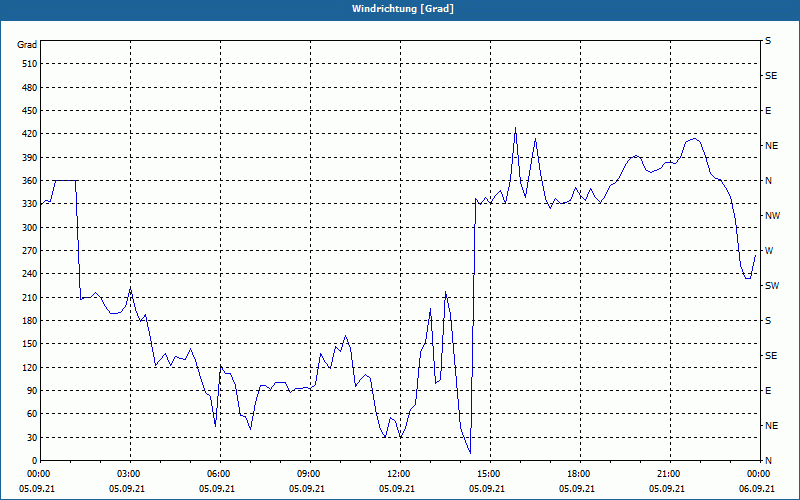Click the N compass label at the zero line

768,460
